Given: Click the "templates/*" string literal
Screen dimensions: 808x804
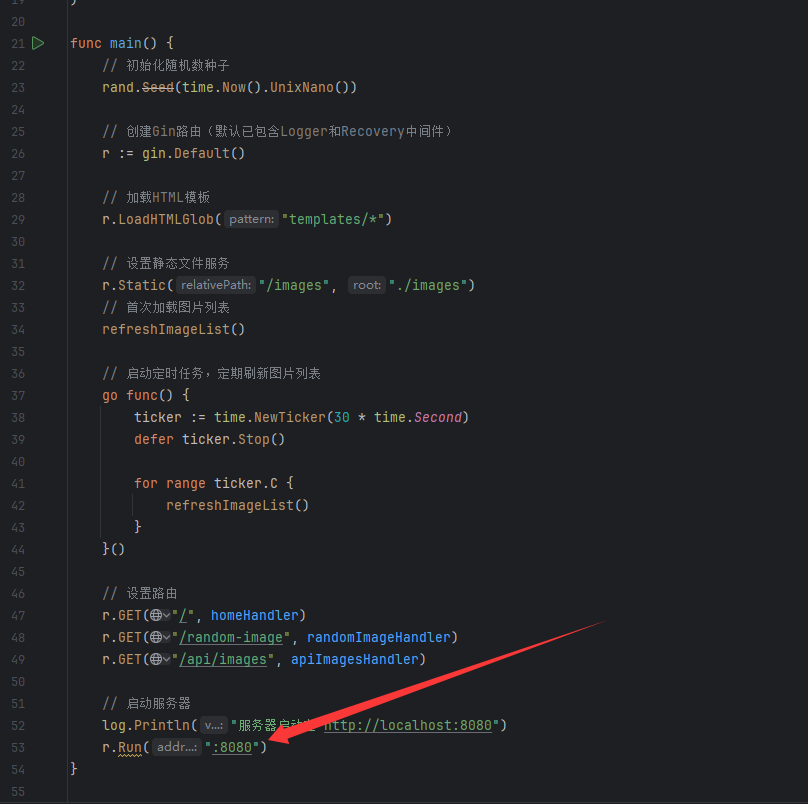Looking at the screenshot, I should [x=334, y=219].
